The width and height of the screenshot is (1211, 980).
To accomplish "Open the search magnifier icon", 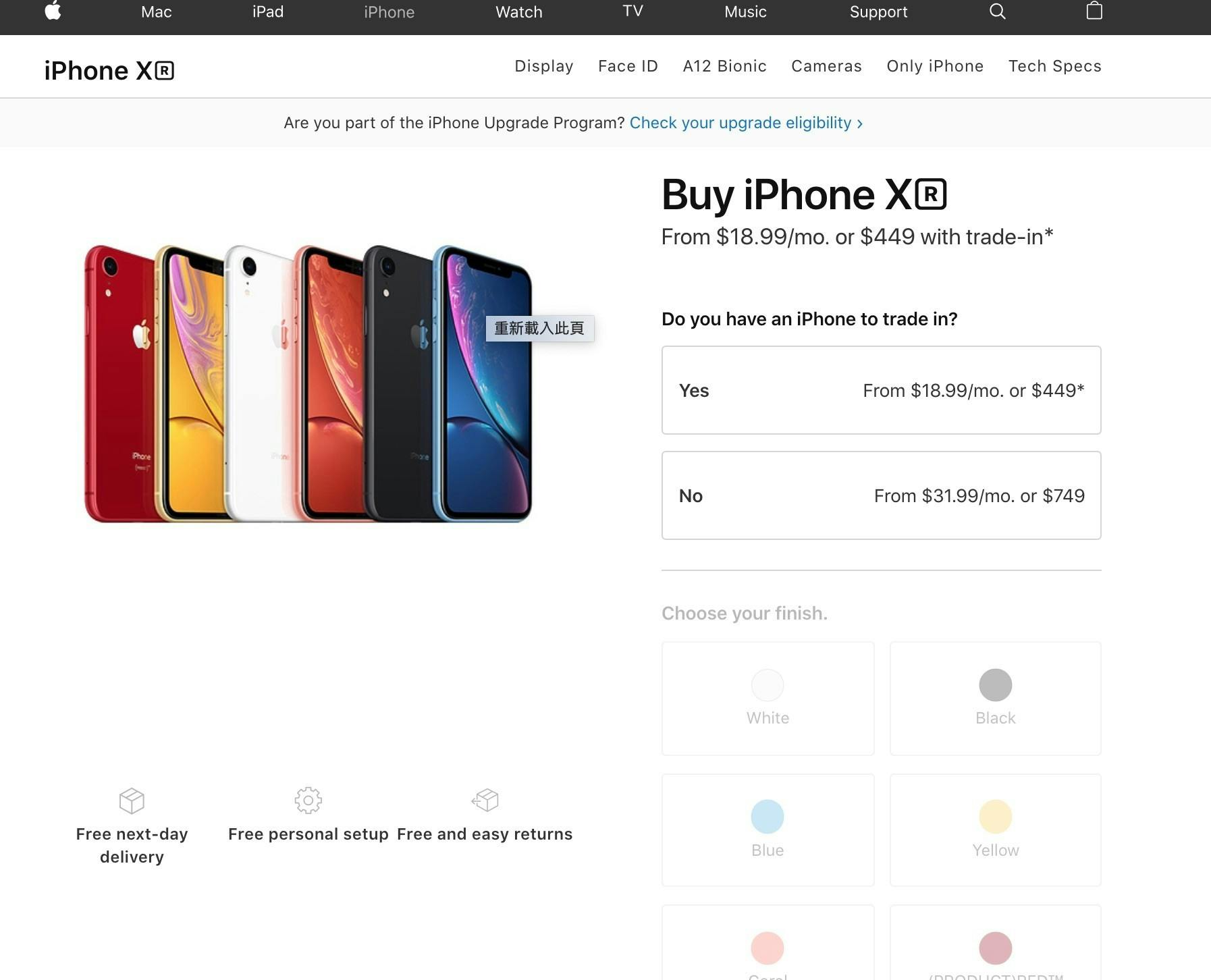I will click(997, 11).
